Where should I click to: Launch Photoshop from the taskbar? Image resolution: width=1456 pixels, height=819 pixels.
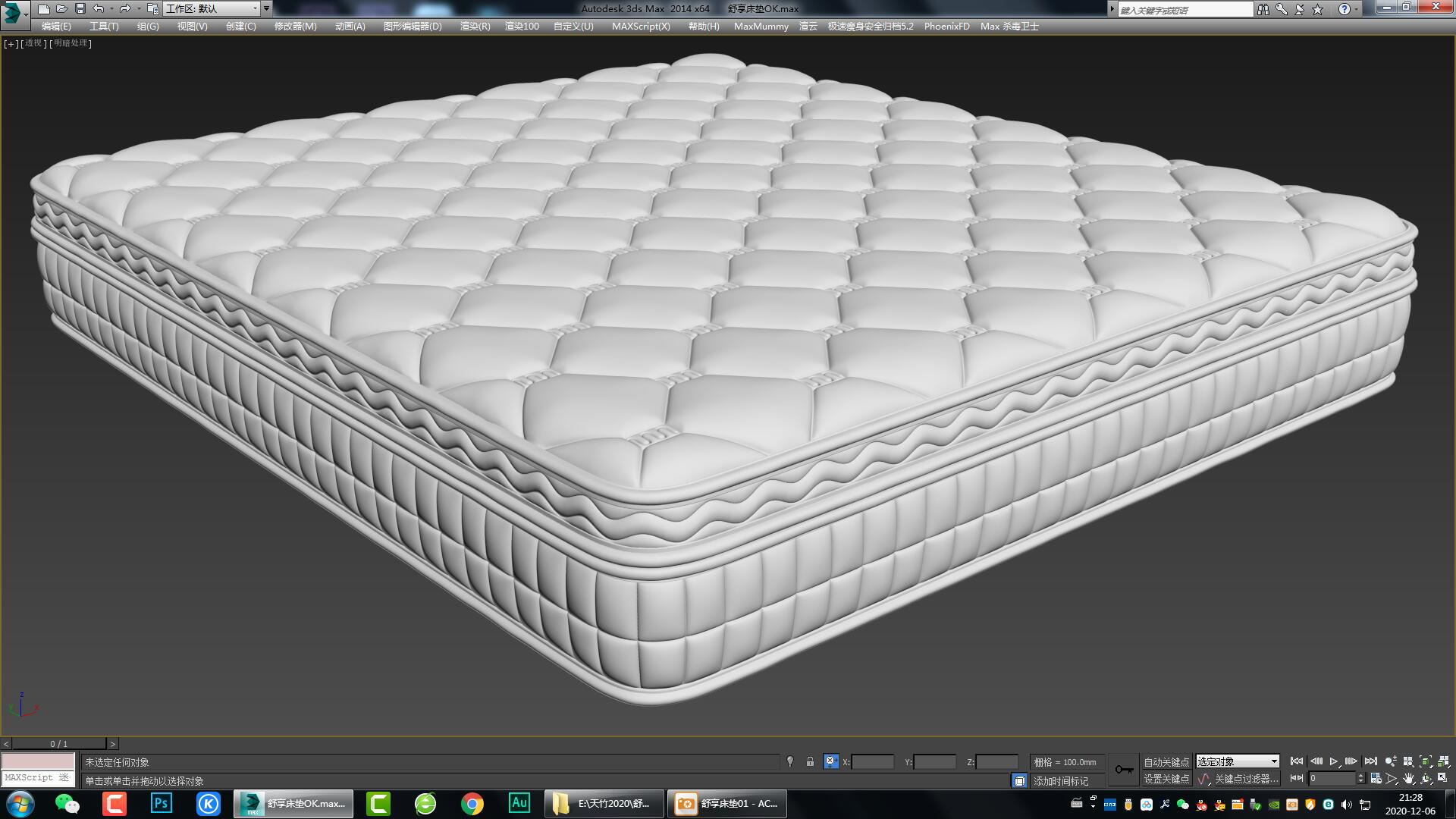pos(161,803)
